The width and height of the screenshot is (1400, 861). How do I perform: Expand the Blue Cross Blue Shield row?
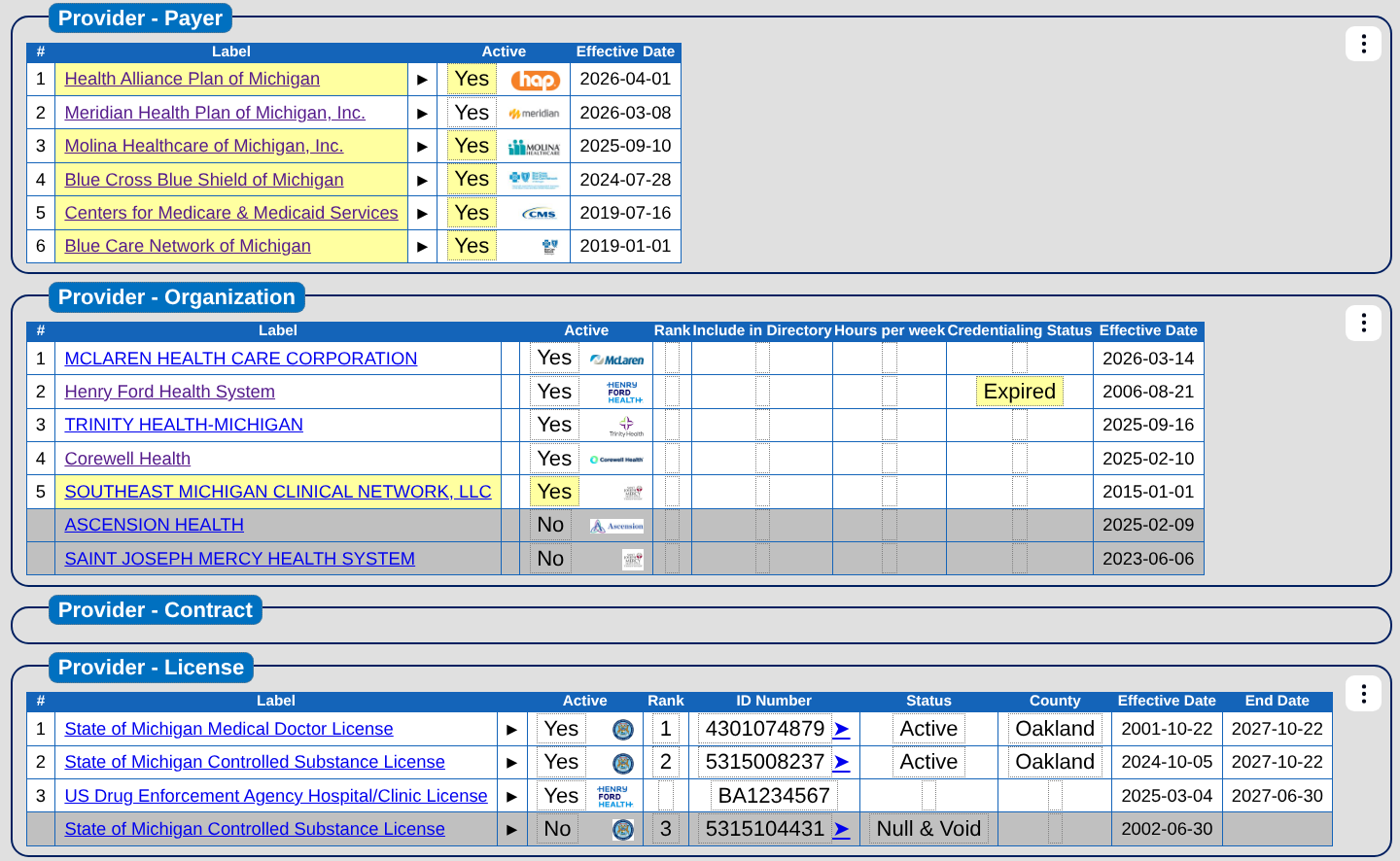(422, 180)
